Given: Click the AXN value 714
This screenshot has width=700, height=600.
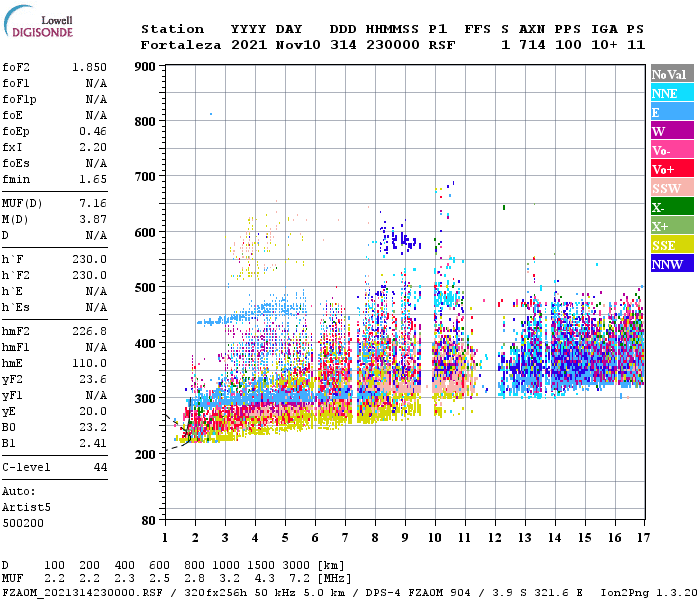Looking at the screenshot, I should pos(532,45).
